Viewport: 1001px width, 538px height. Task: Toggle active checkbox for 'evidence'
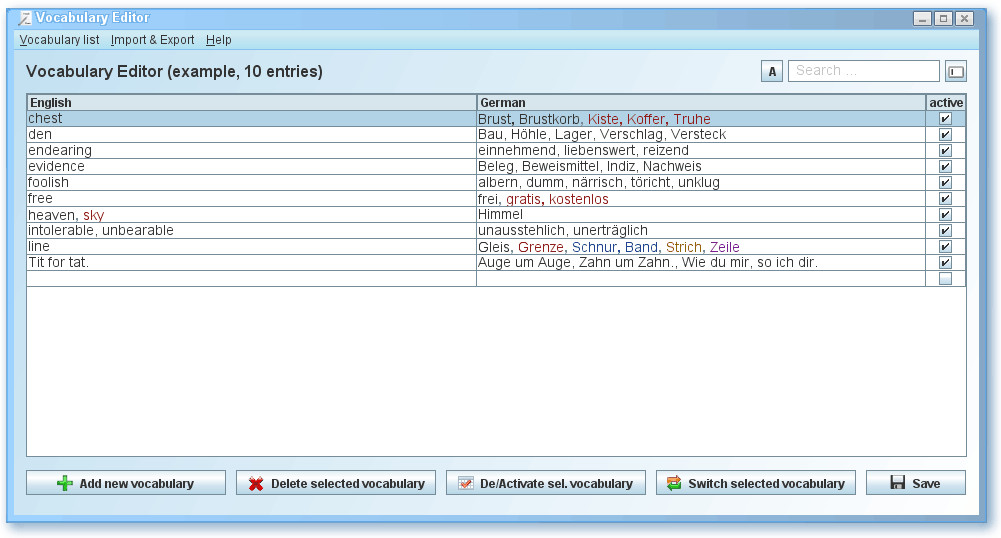945,167
